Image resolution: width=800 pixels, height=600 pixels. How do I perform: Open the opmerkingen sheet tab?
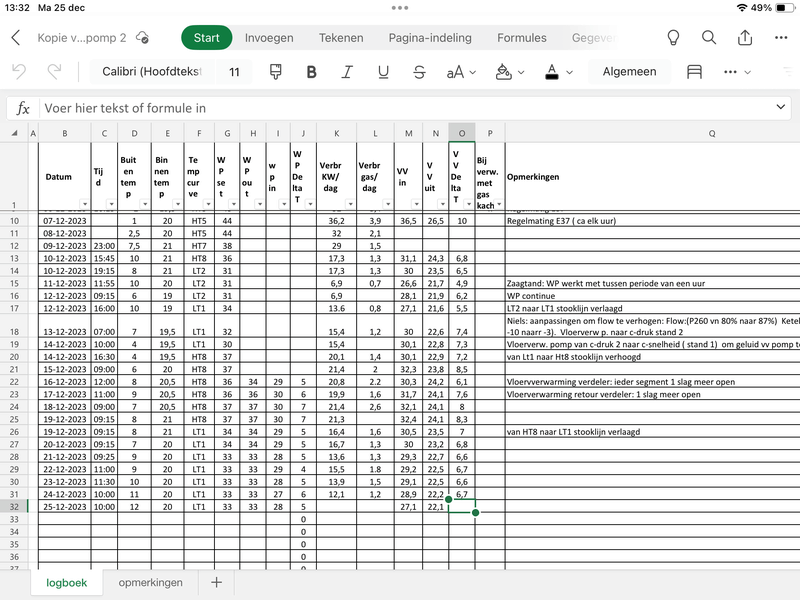pyautogui.click(x=150, y=582)
